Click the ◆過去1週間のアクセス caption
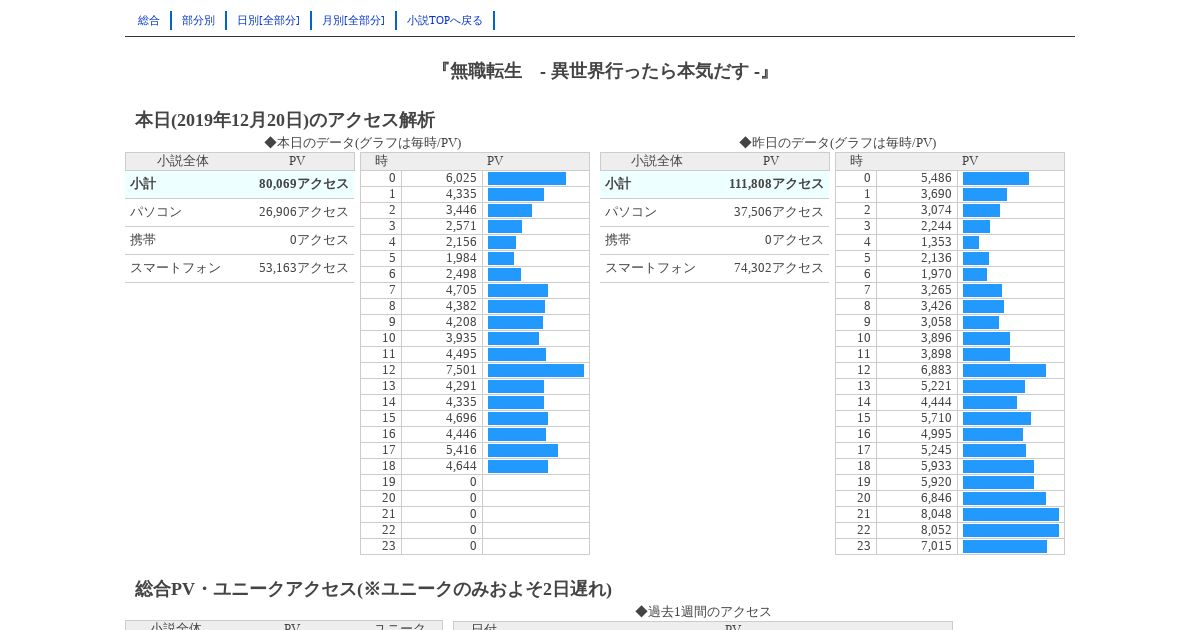The image size is (1200, 630). click(703, 611)
